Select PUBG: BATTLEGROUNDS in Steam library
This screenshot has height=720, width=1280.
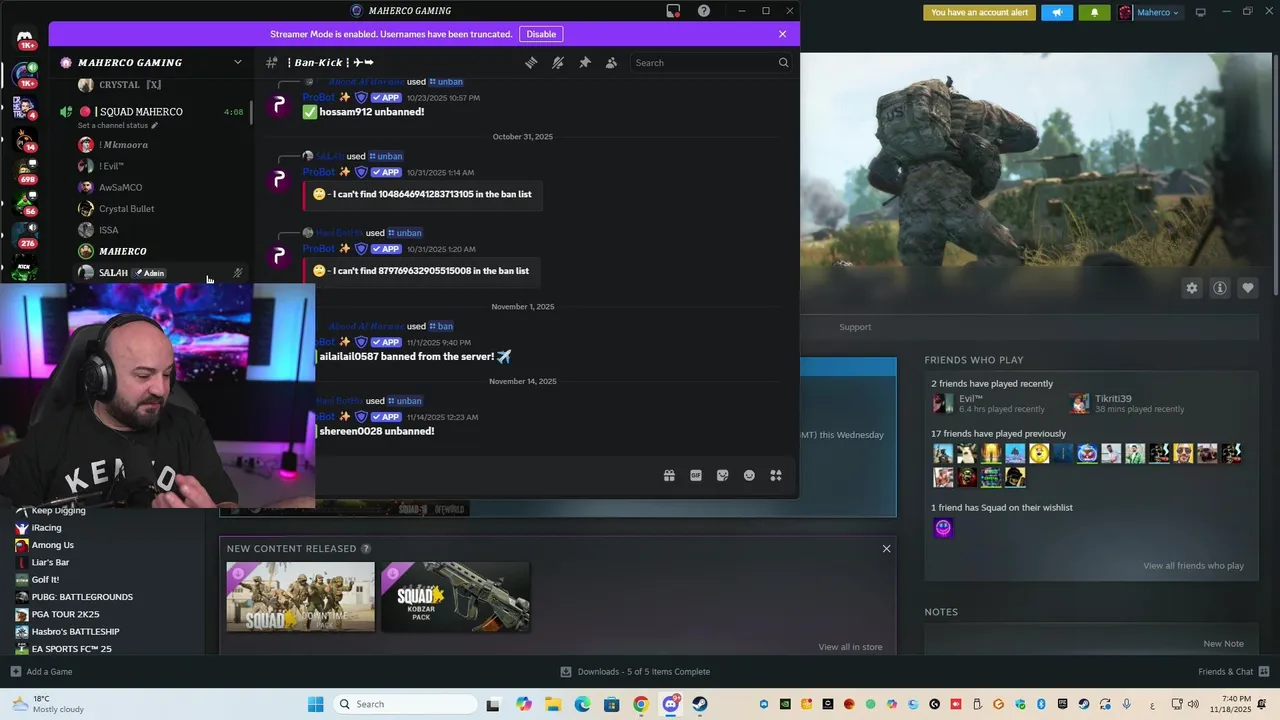pyautogui.click(x=82, y=597)
